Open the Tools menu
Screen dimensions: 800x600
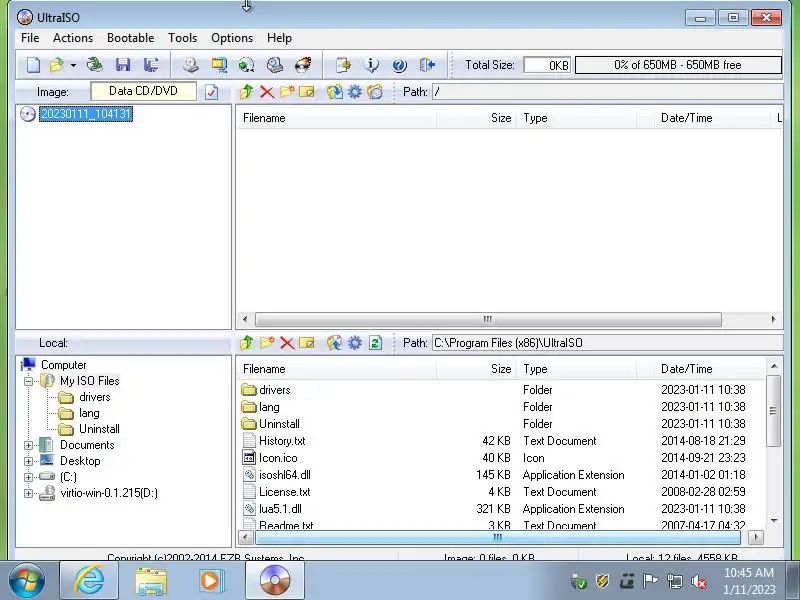[x=183, y=38]
